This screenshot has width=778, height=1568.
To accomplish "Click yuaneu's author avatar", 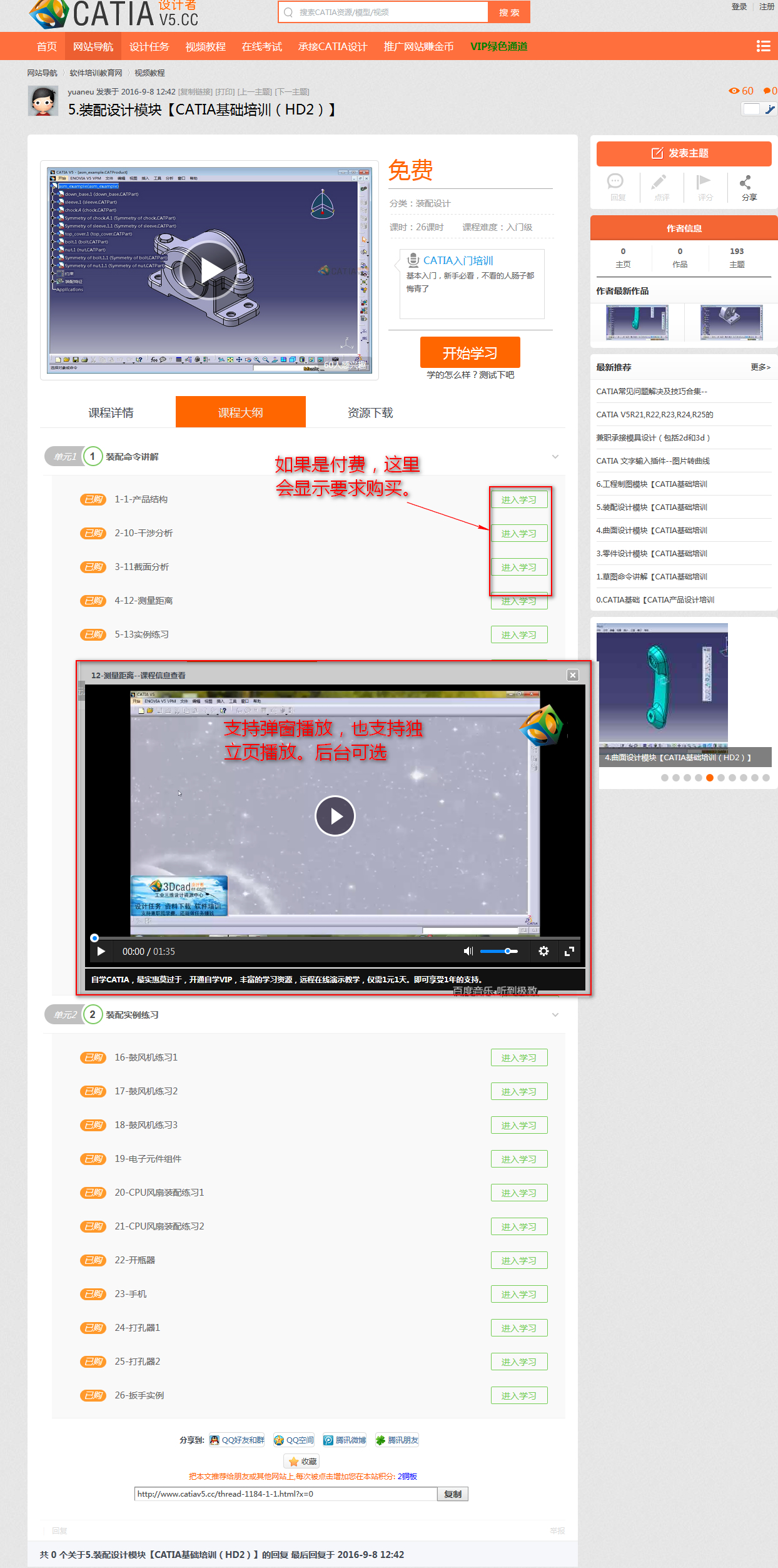I will click(43, 101).
